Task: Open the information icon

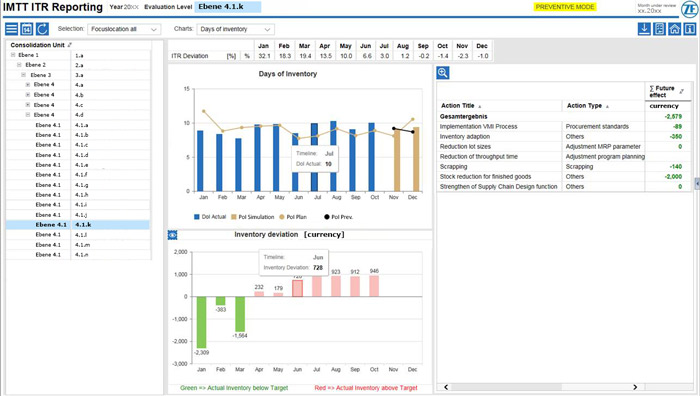Action: (690, 29)
